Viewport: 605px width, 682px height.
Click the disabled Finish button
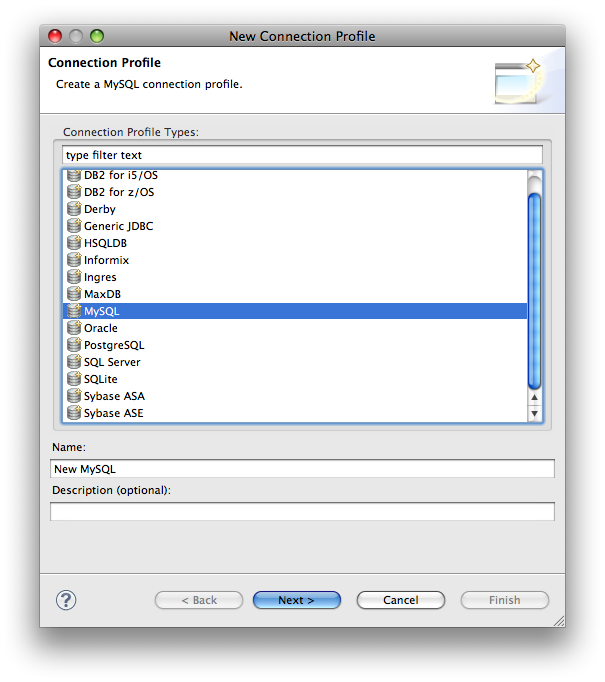coord(505,600)
